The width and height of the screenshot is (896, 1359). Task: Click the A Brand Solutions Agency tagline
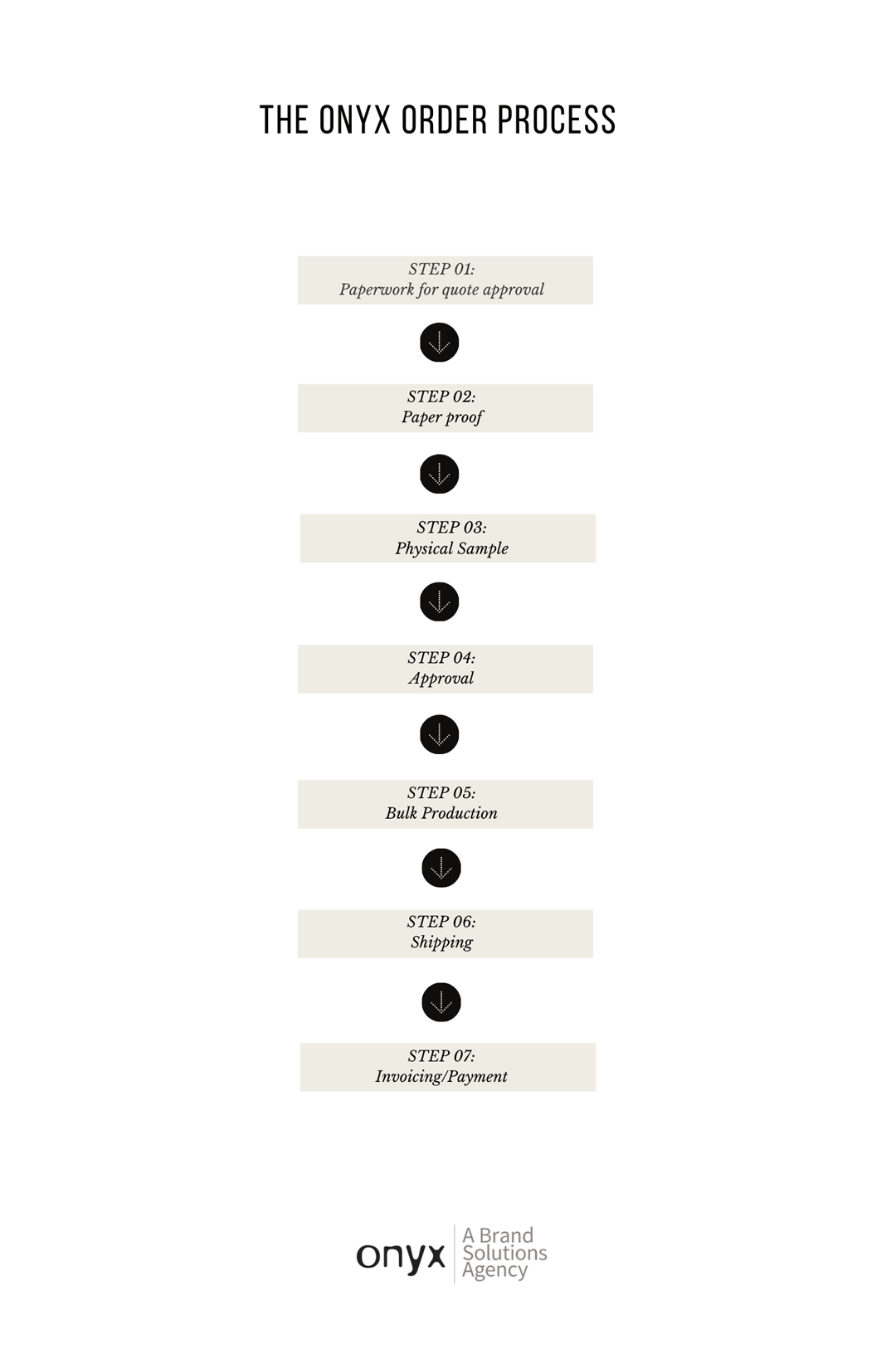(x=504, y=1254)
